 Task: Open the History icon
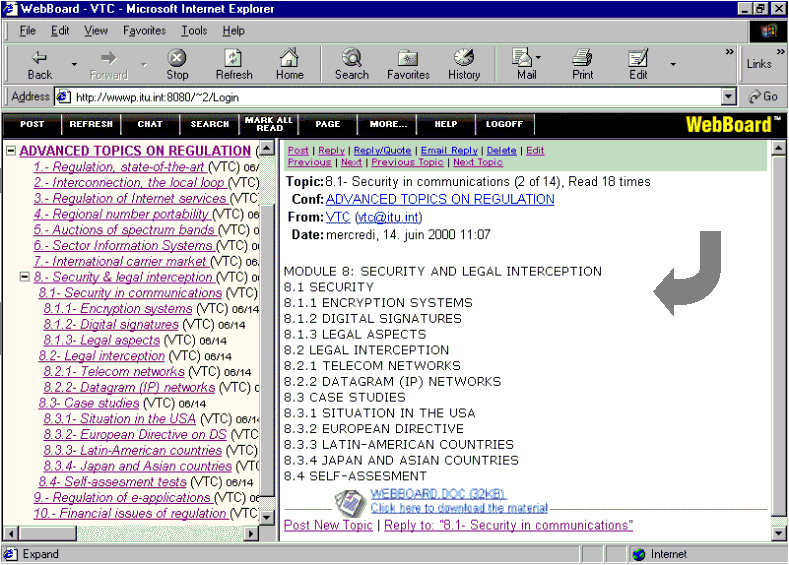coord(464,58)
